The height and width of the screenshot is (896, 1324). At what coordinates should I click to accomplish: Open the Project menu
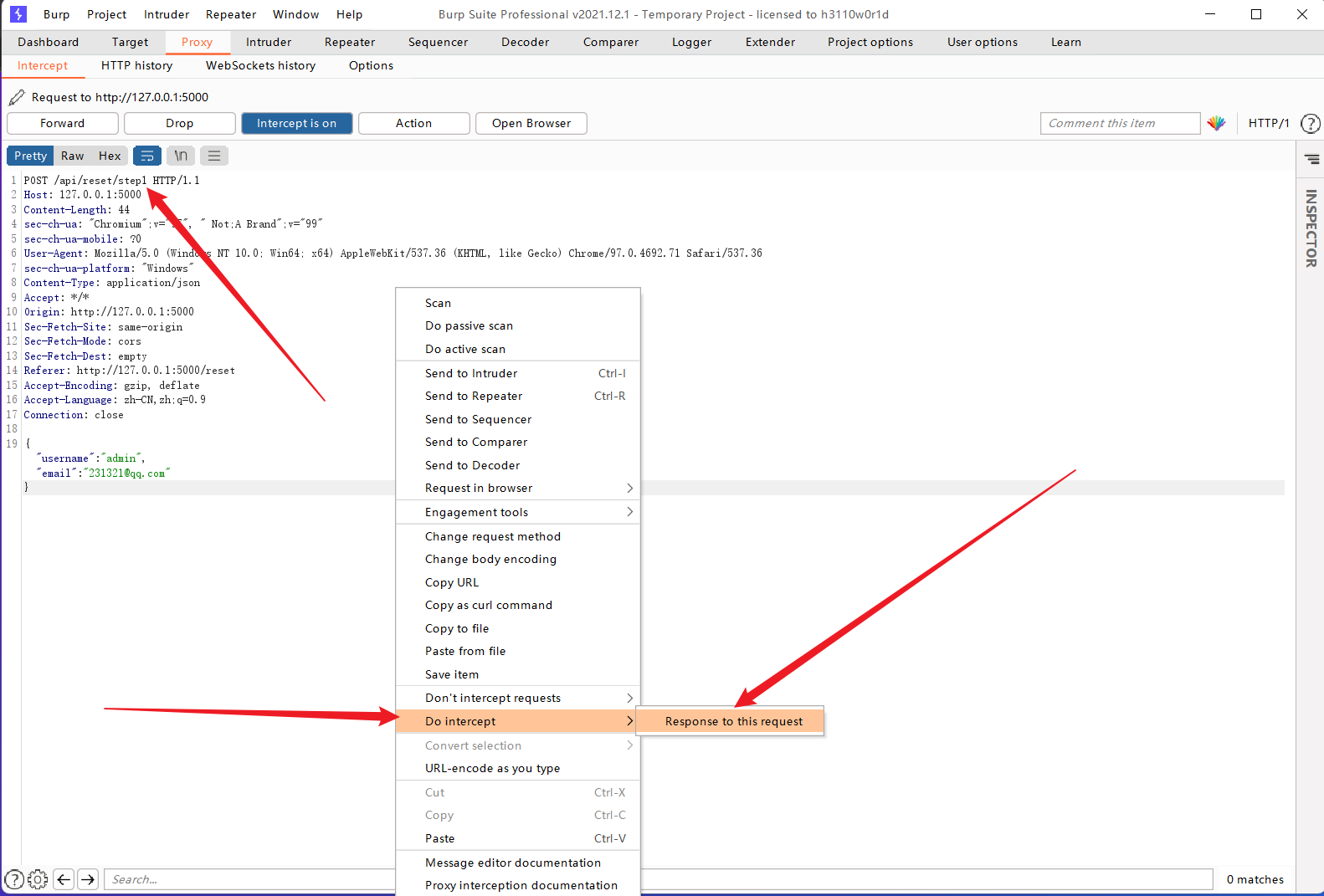tap(107, 14)
